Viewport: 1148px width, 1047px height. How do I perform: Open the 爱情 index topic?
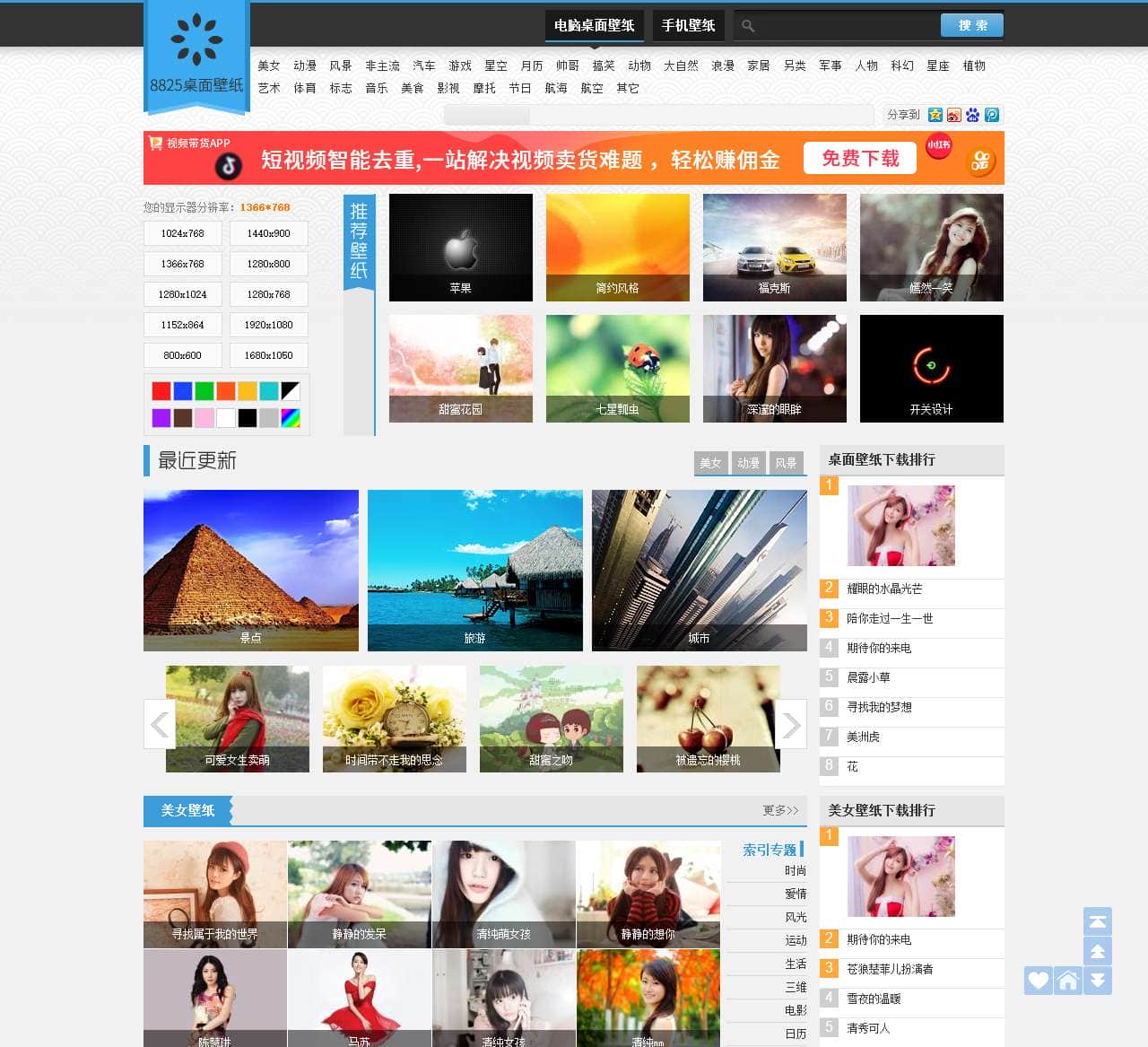point(796,894)
